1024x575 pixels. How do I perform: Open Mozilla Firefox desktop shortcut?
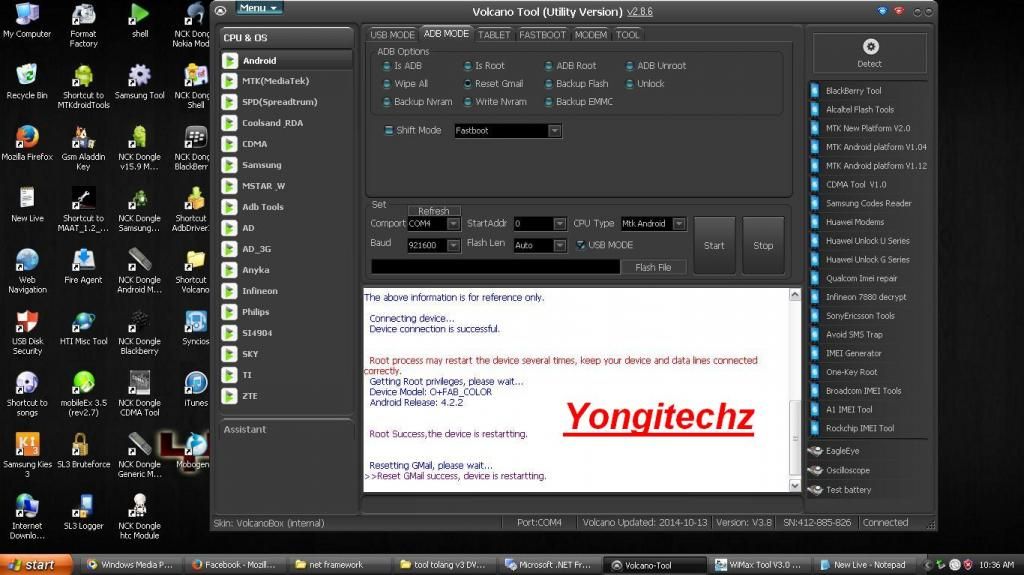tap(27, 143)
